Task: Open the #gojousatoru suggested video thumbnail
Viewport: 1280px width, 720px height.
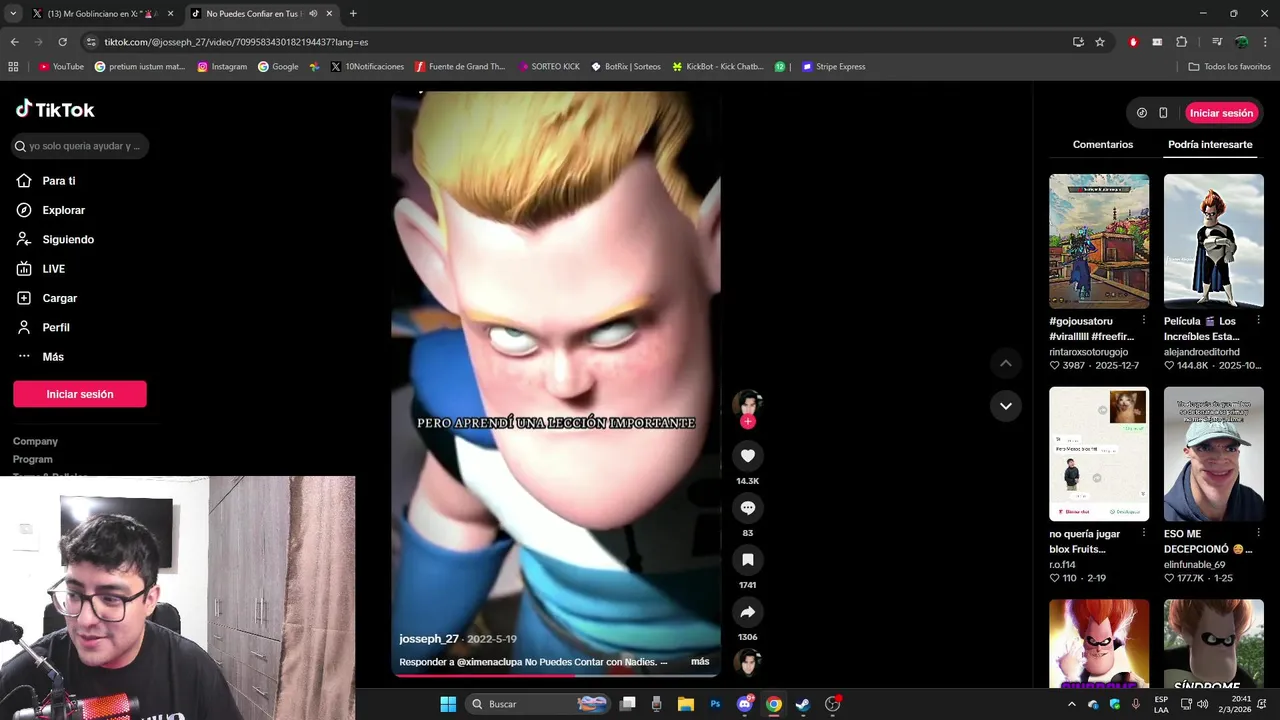Action: pos(1098,241)
